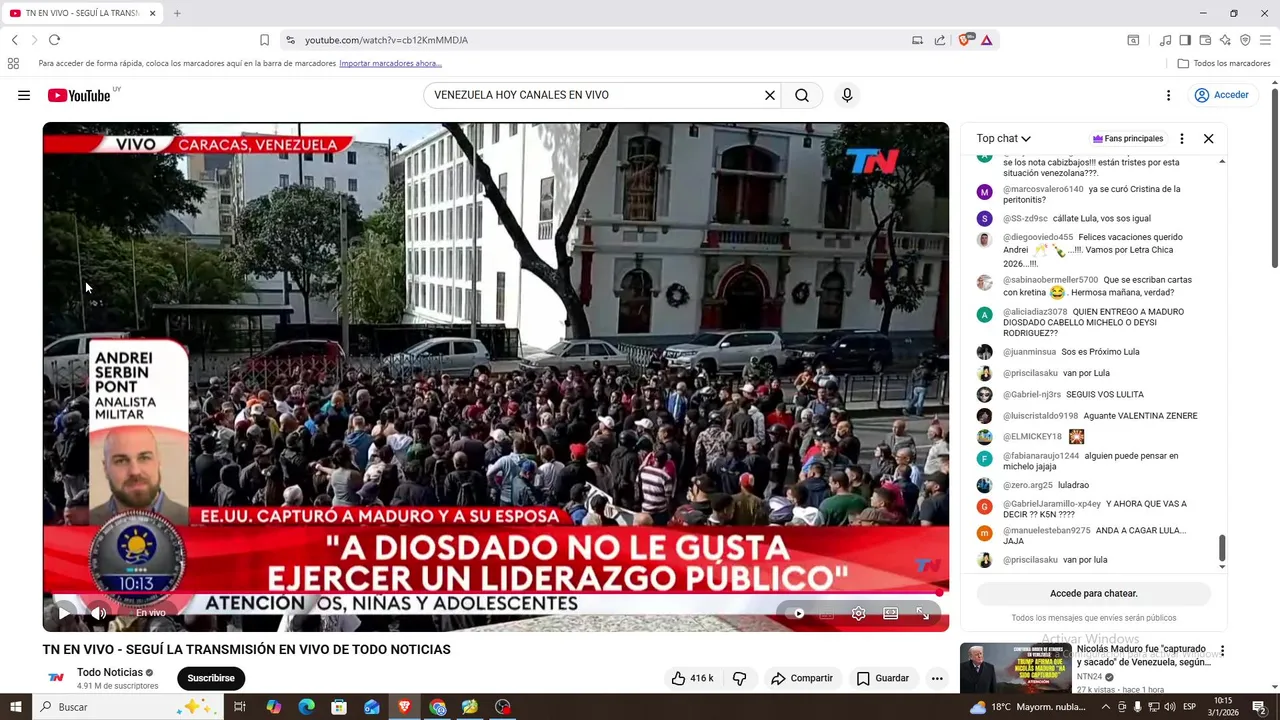Bookmark this page icon in address bar

(x=264, y=40)
